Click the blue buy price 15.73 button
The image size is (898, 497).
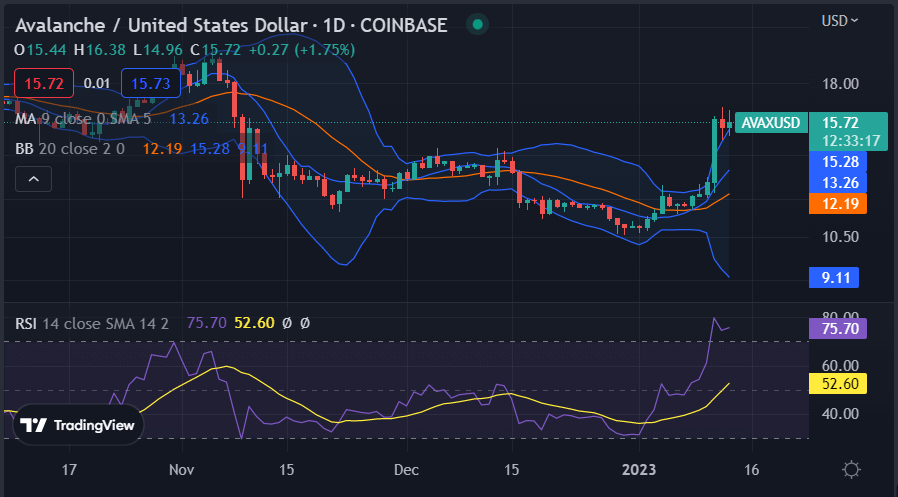pos(151,83)
